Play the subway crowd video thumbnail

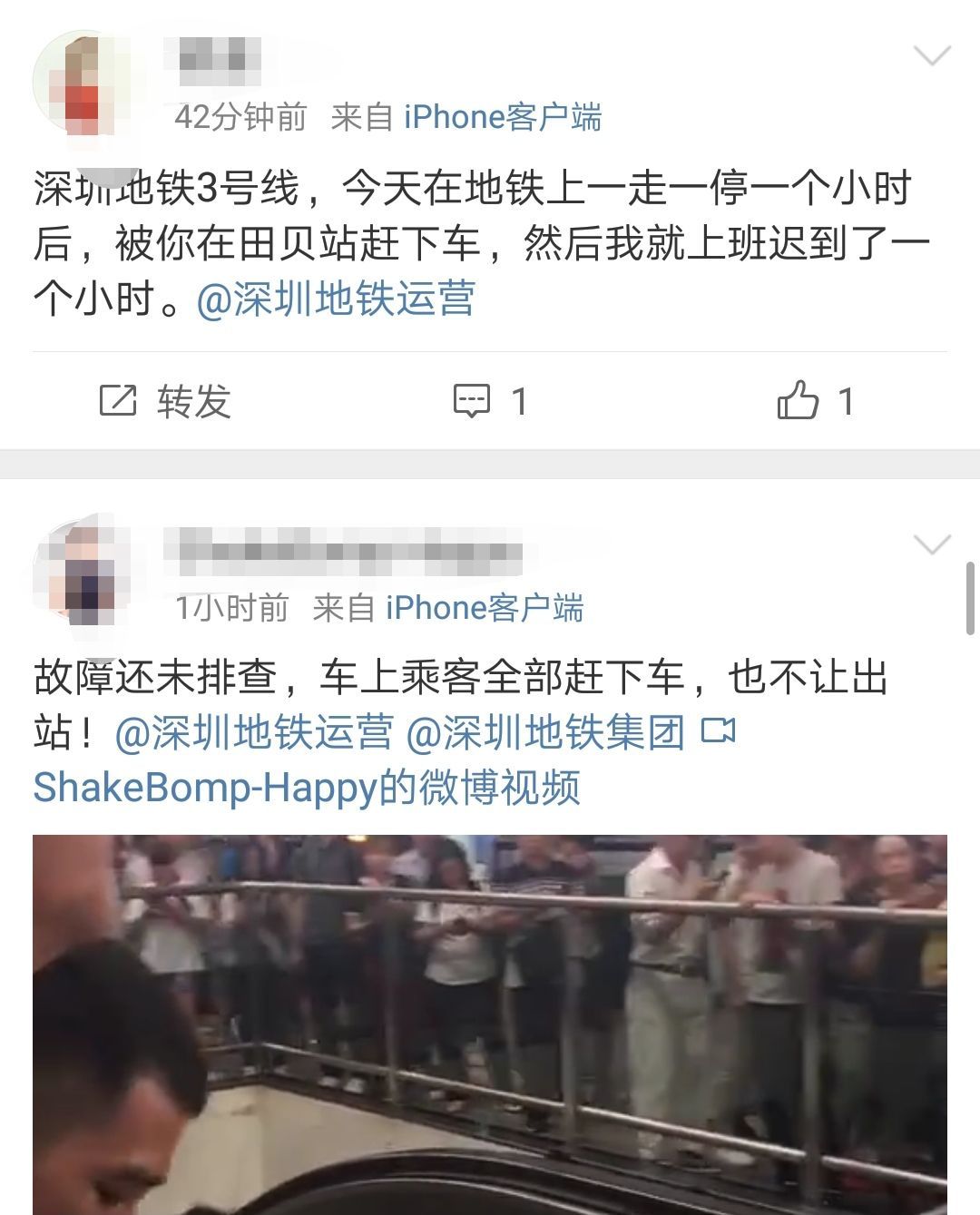pyautogui.click(x=490, y=1024)
